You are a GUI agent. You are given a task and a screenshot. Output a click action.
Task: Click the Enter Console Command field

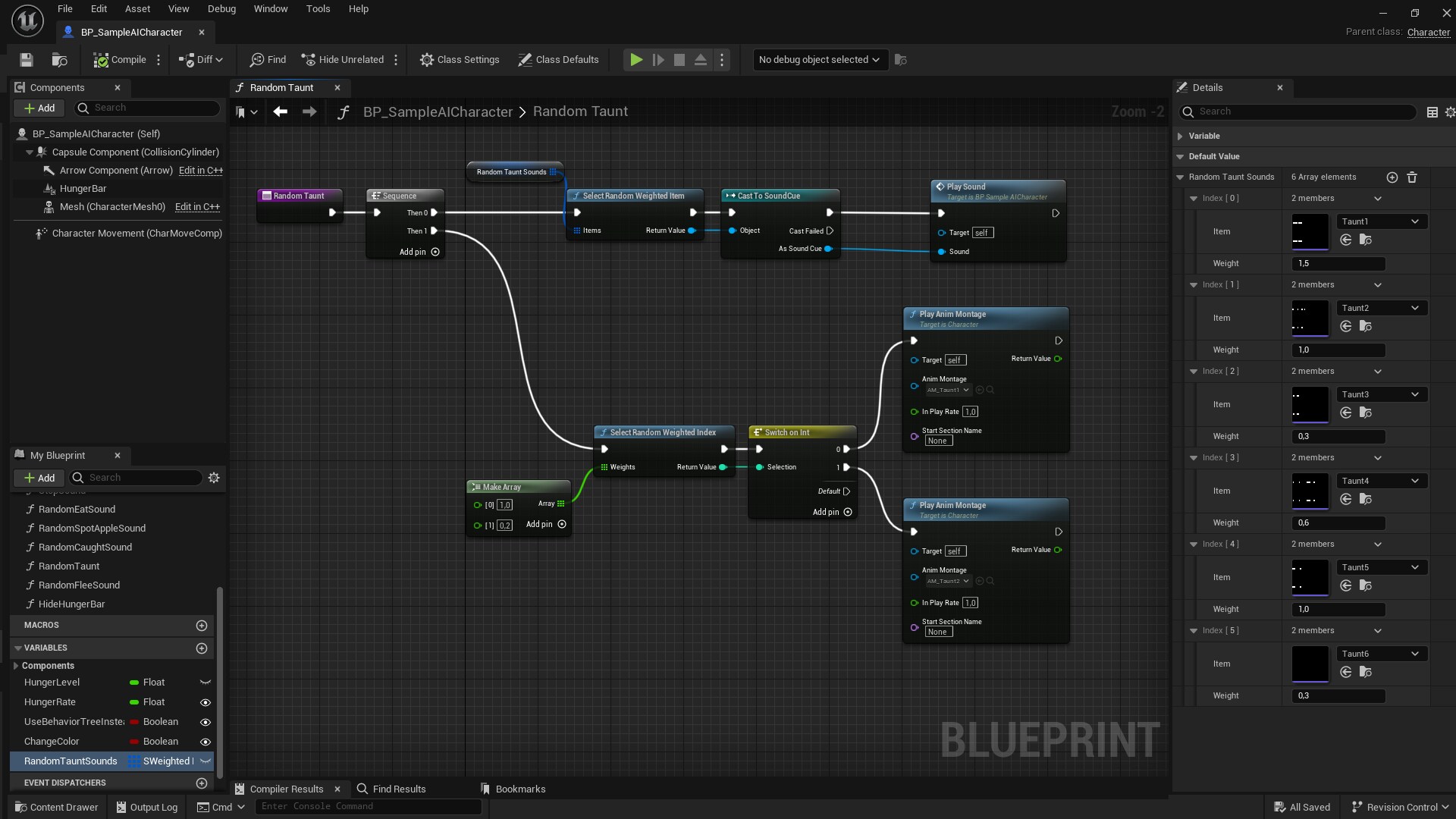(x=369, y=806)
